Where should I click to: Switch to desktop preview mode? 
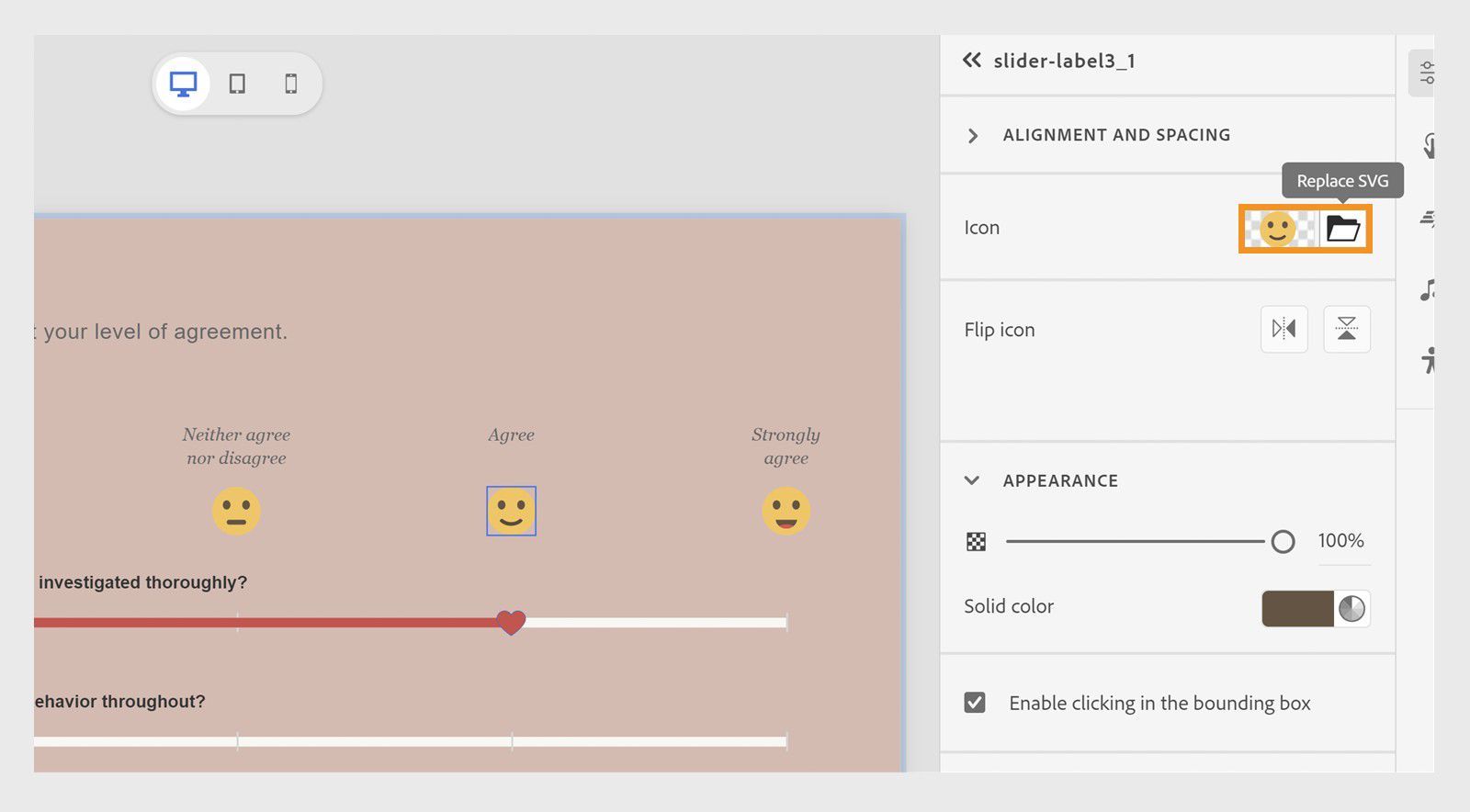[183, 84]
